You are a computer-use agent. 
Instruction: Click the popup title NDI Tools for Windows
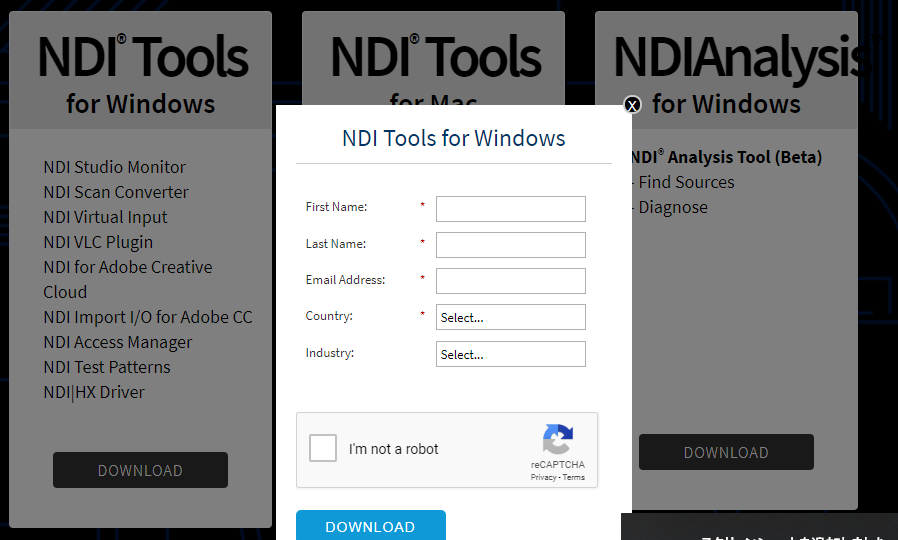click(454, 139)
